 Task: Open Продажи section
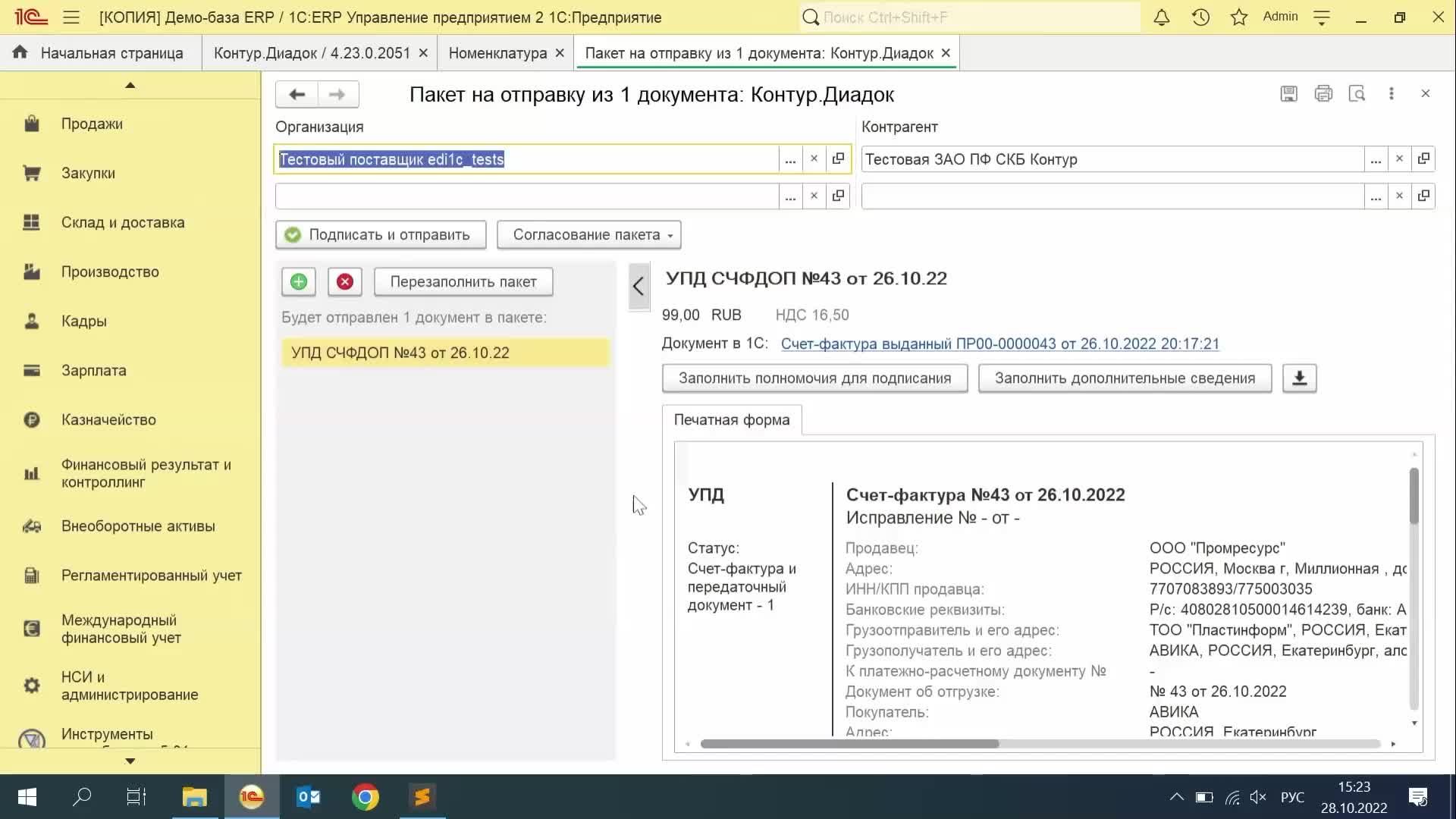[x=130, y=124]
